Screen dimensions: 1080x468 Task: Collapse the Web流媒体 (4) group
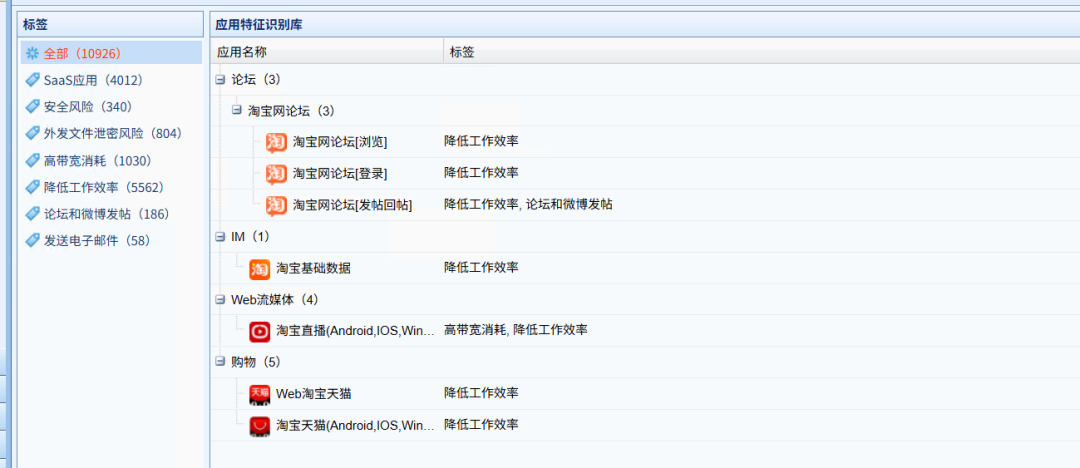tap(220, 299)
